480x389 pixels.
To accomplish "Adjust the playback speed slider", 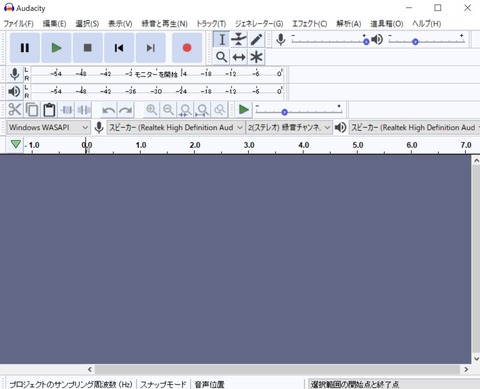I will pyautogui.click(x=299, y=110).
